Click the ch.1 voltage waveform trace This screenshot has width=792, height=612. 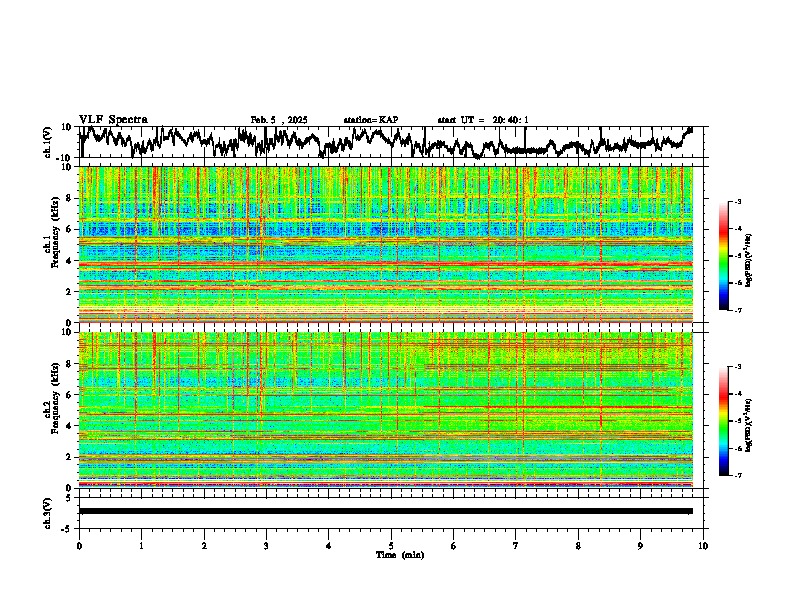click(386, 141)
